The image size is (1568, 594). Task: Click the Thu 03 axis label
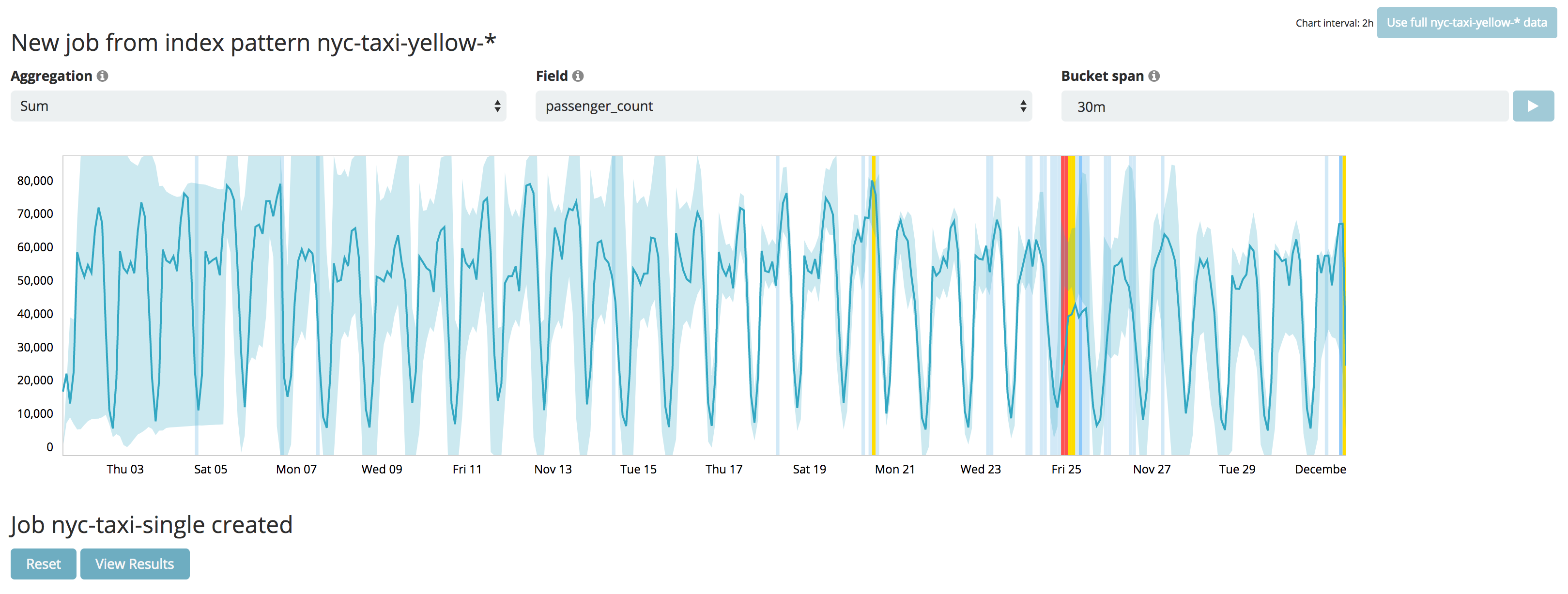125,469
